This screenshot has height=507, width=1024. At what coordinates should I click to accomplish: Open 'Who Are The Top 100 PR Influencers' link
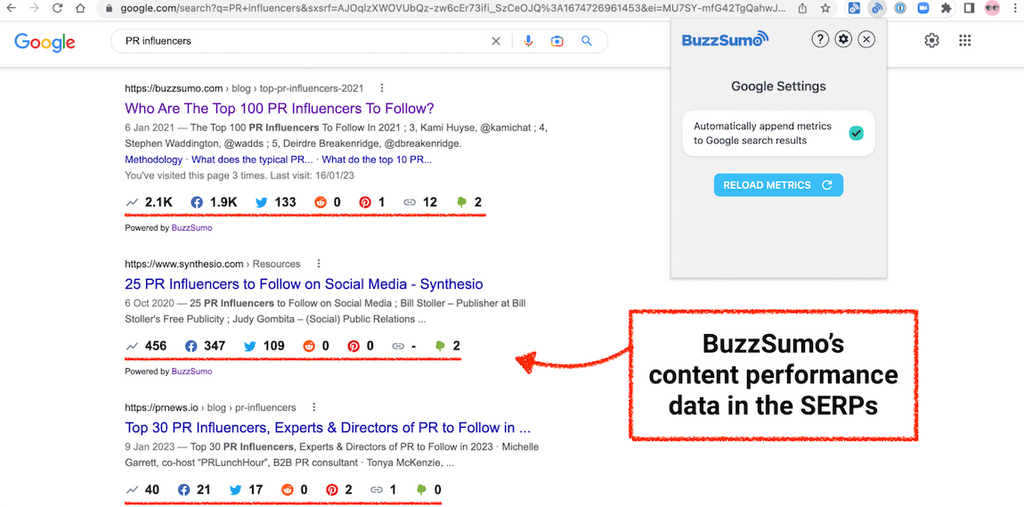[x=279, y=108]
